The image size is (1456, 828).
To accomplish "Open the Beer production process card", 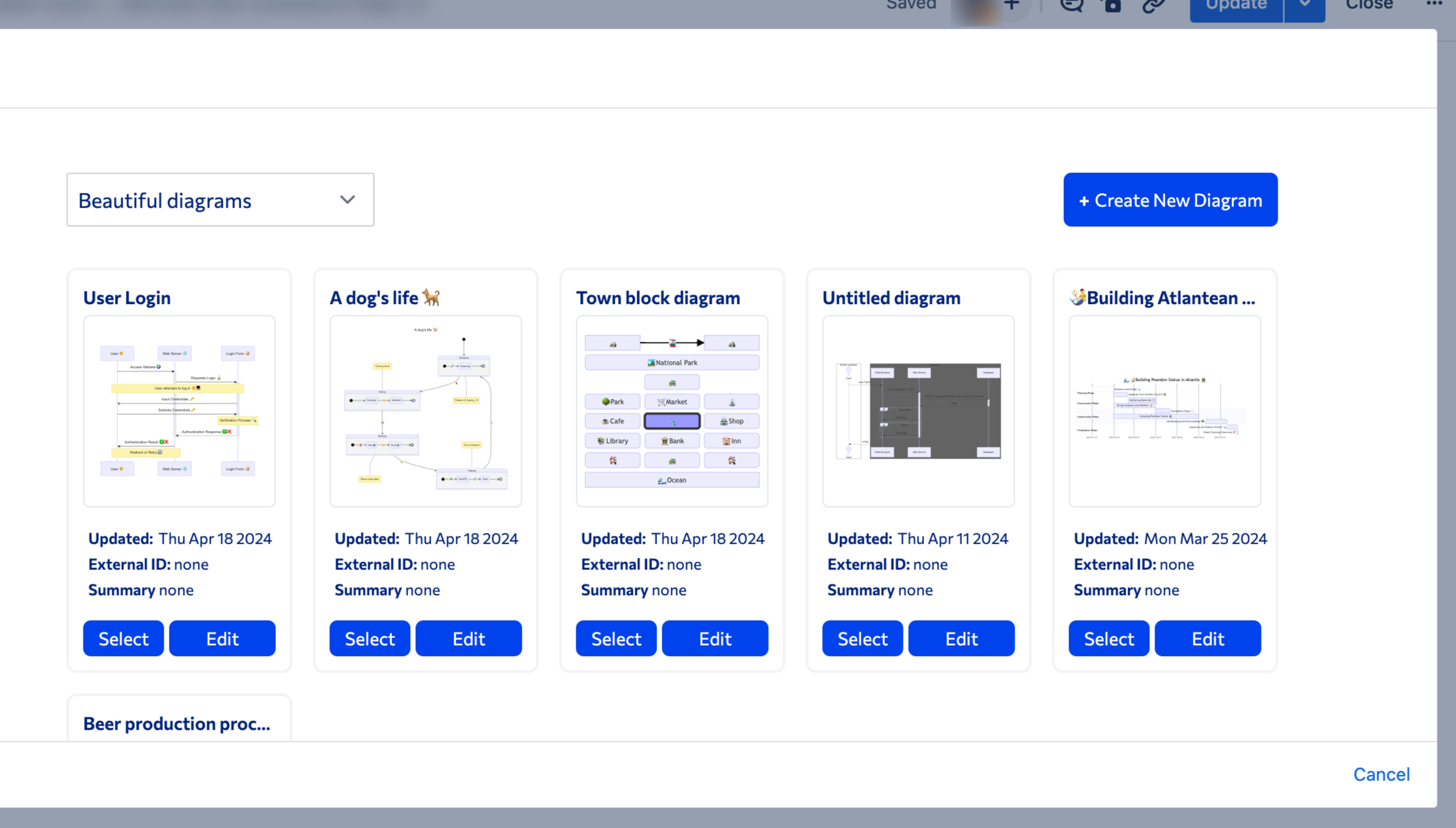I will 178,723.
